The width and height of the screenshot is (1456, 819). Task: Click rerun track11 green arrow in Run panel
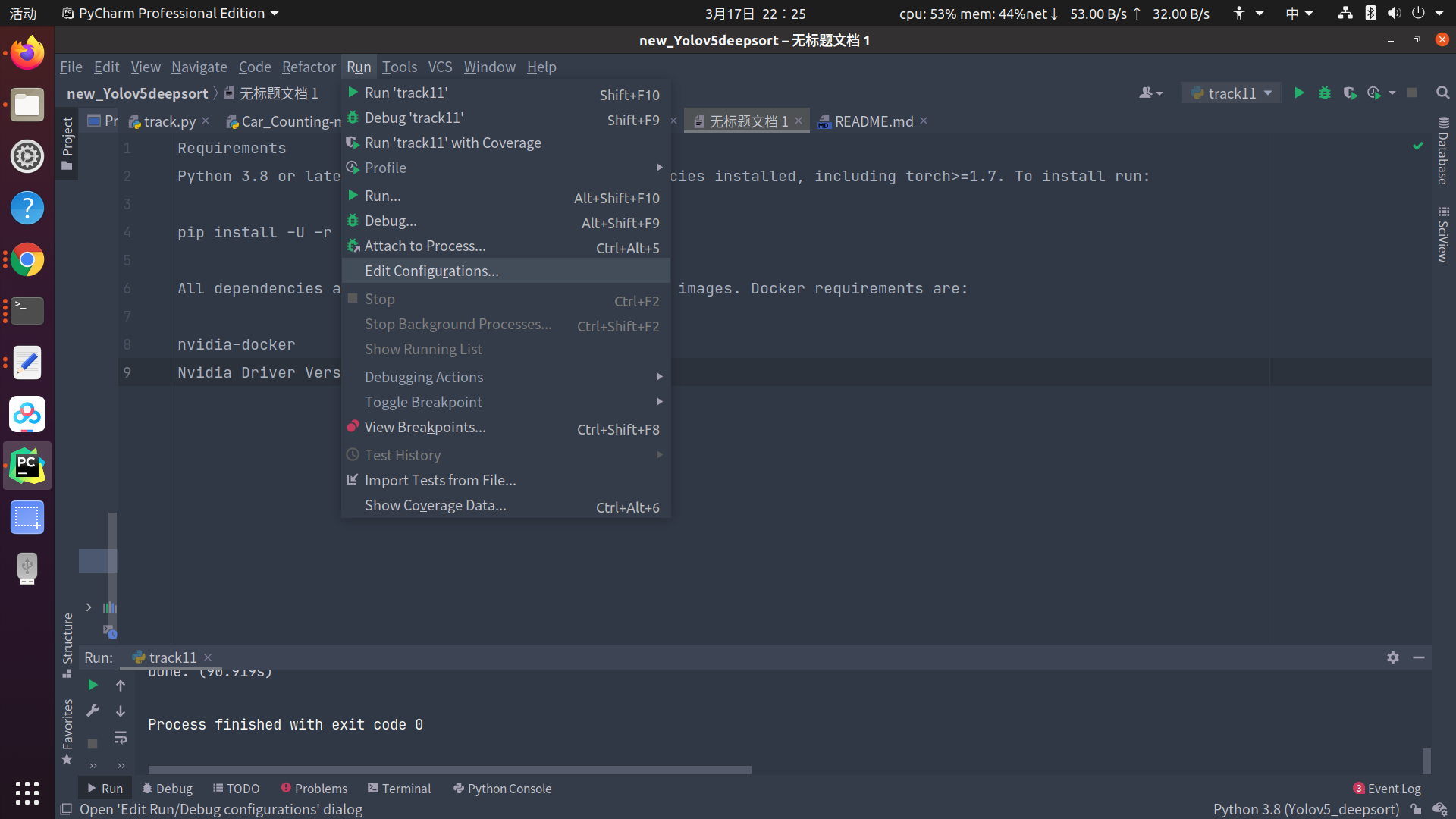(93, 685)
